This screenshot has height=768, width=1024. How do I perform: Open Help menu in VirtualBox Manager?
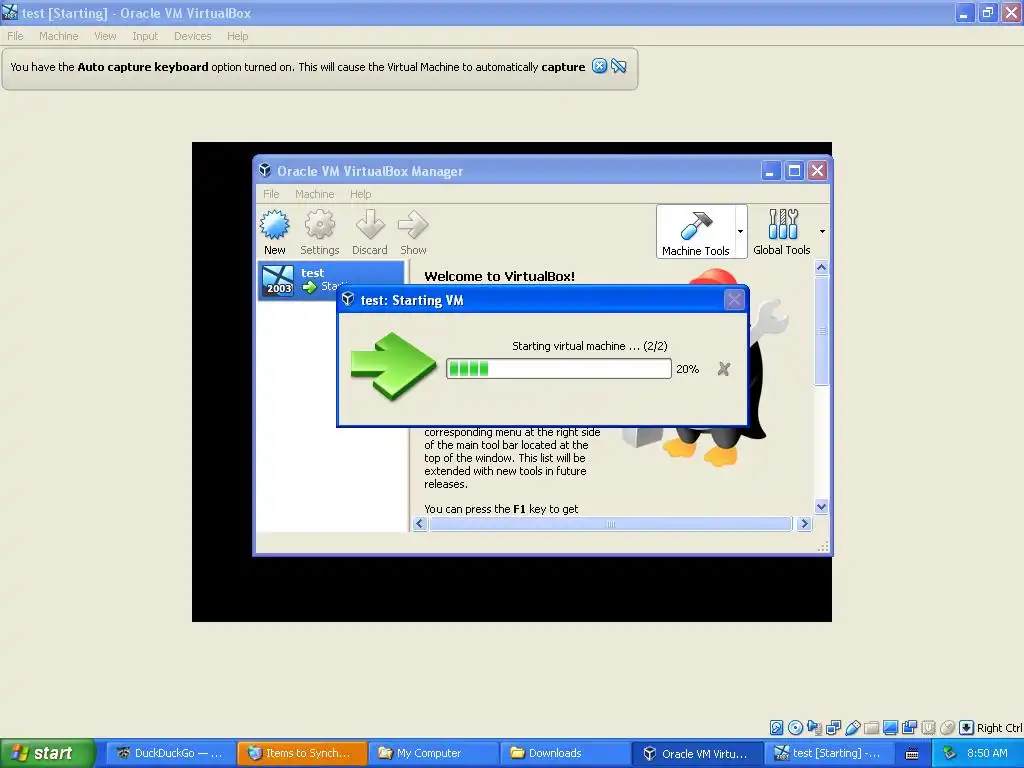point(360,194)
